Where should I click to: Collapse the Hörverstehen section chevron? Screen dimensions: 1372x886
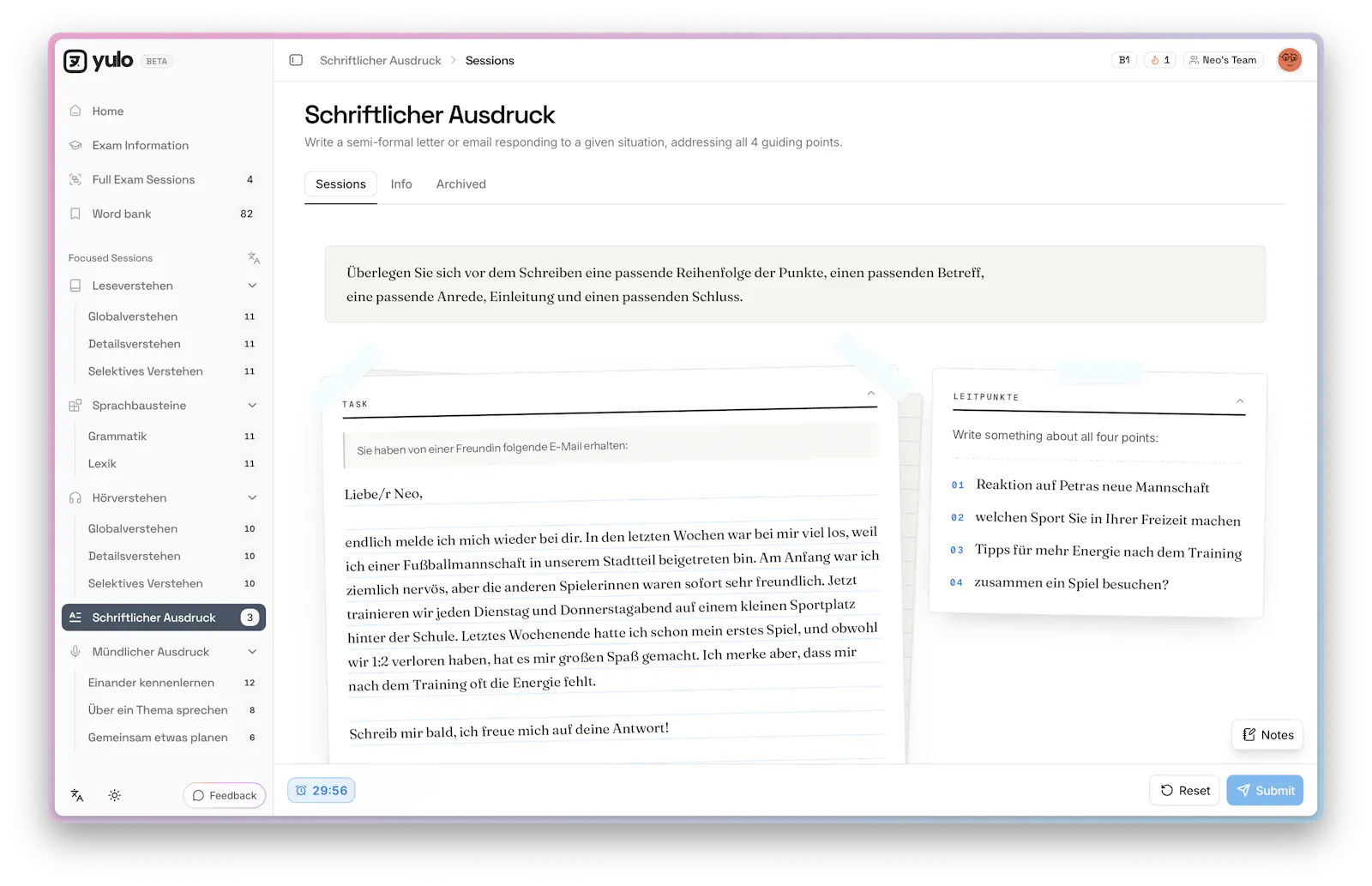252,498
